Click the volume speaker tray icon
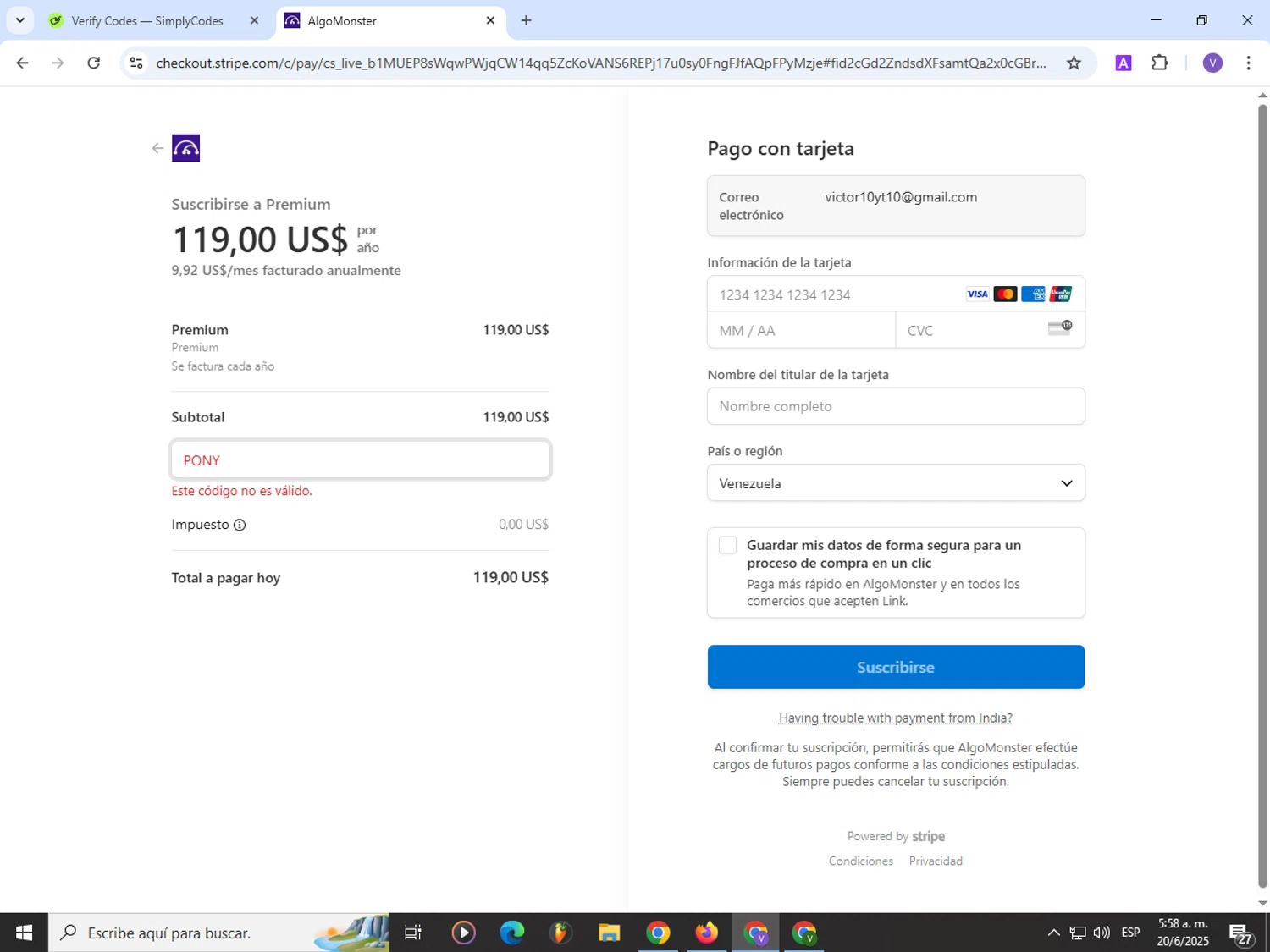This screenshot has height=952, width=1270. tap(1102, 933)
